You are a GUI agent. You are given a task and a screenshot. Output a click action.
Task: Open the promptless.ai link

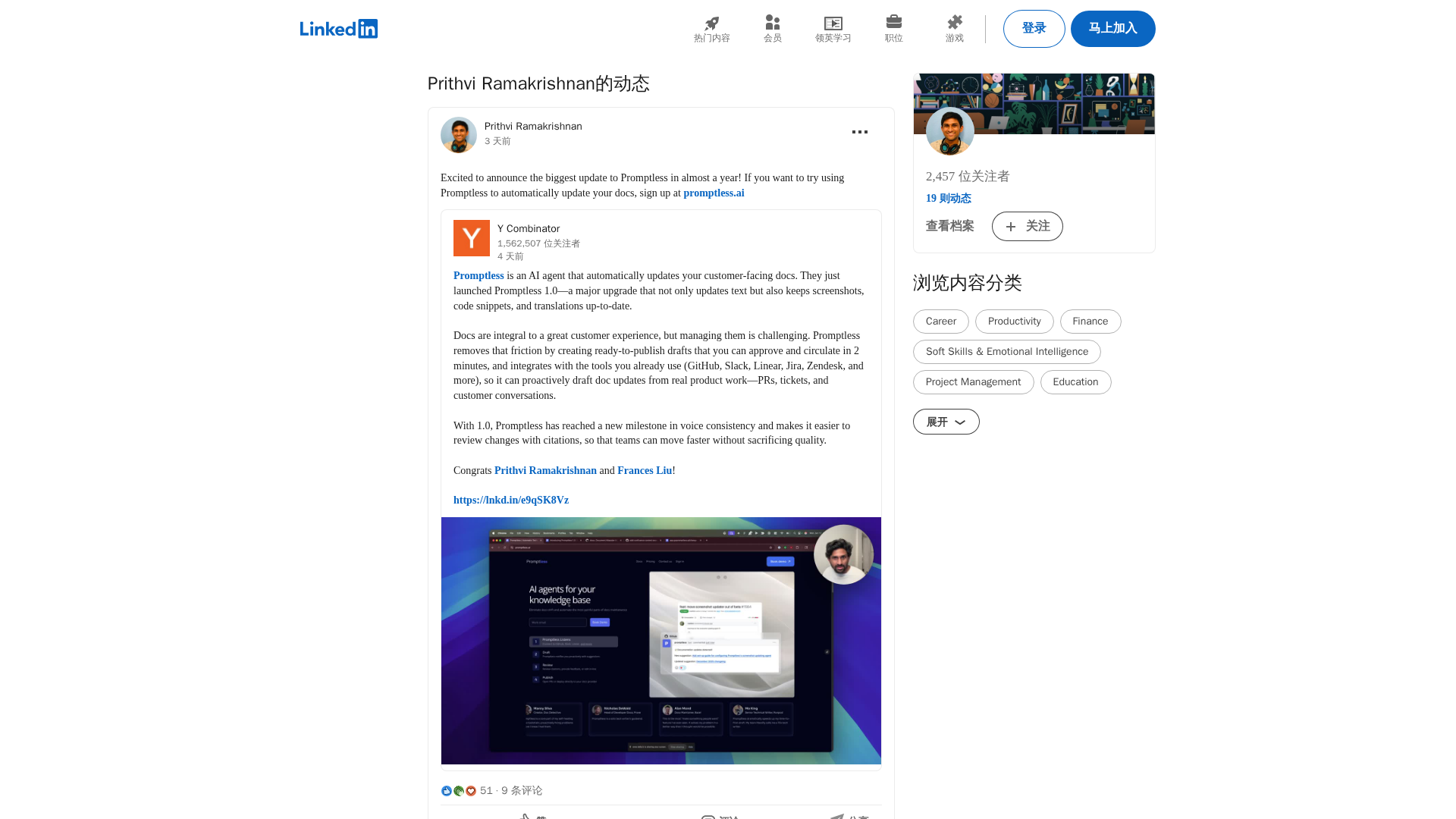(x=713, y=193)
